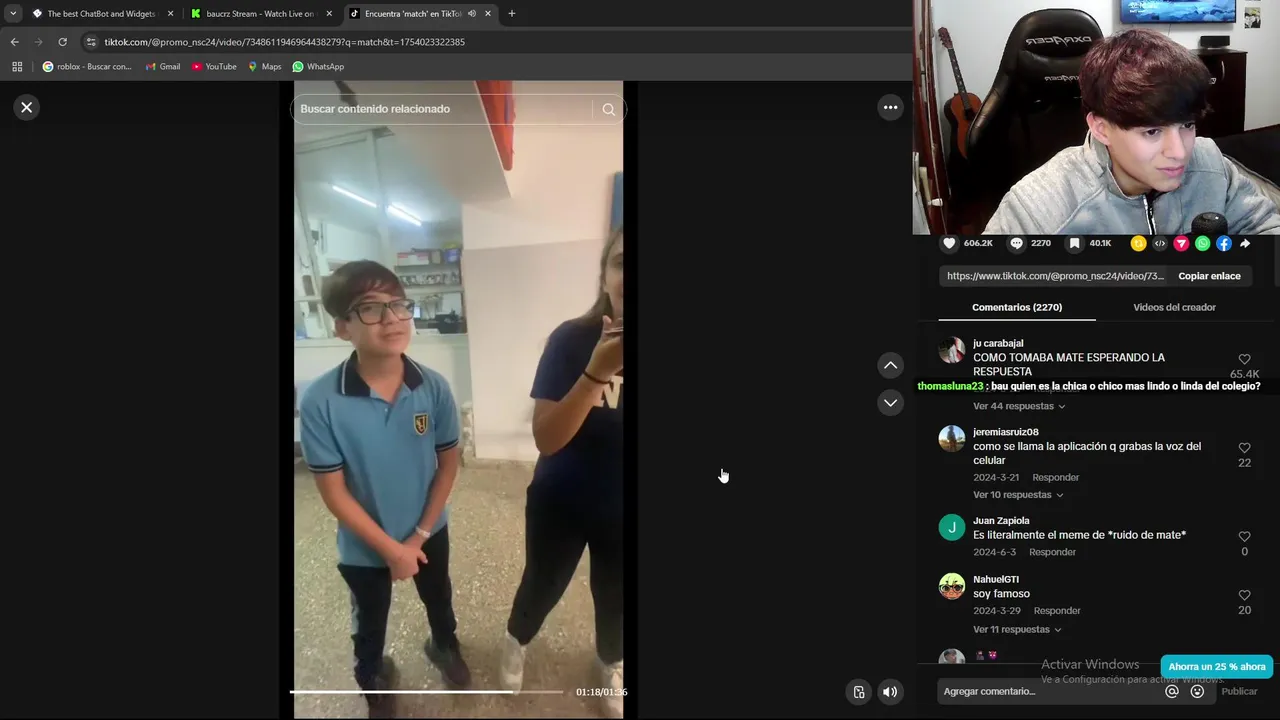Click the auto-scroll icon beside volume
This screenshot has height=720, width=1280.
(x=858, y=692)
